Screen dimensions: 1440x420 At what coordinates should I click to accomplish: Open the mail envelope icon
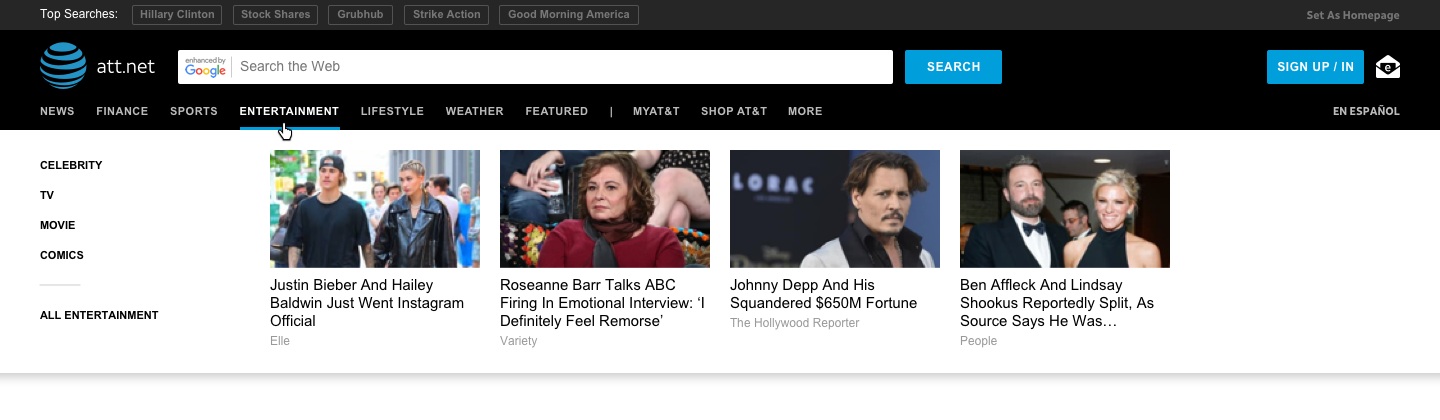tap(1387, 67)
